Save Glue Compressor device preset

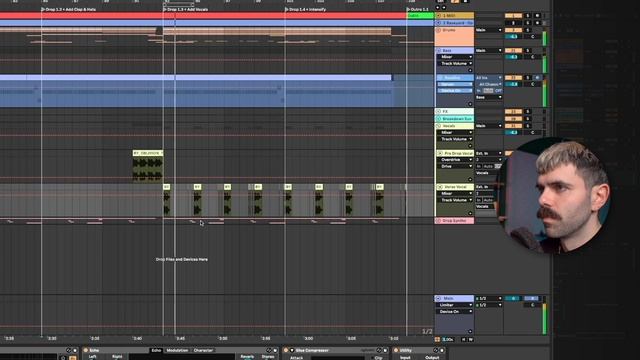click(385, 350)
